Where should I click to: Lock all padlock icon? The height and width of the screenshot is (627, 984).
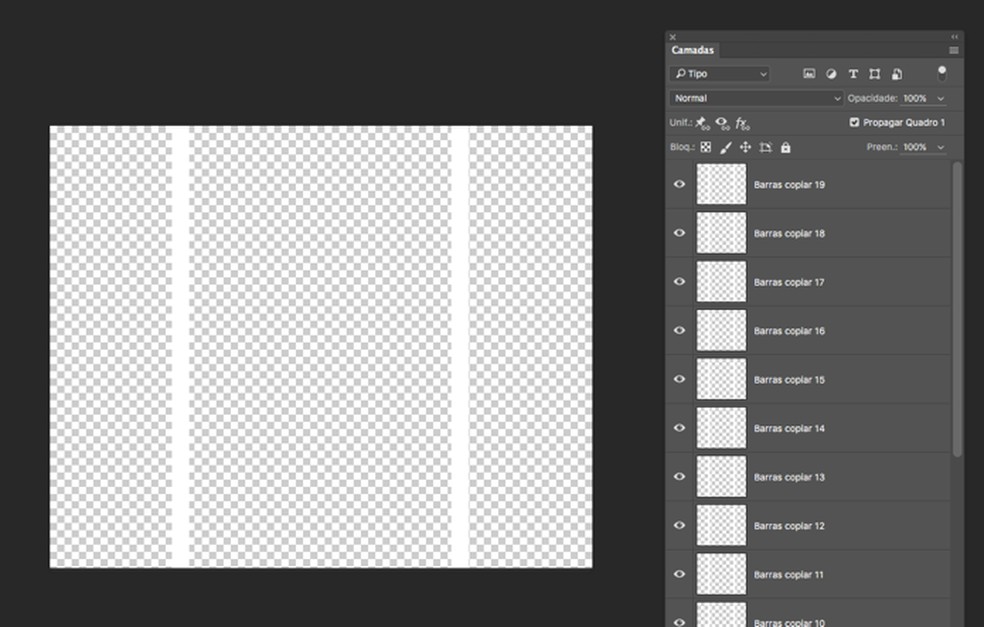(785, 147)
